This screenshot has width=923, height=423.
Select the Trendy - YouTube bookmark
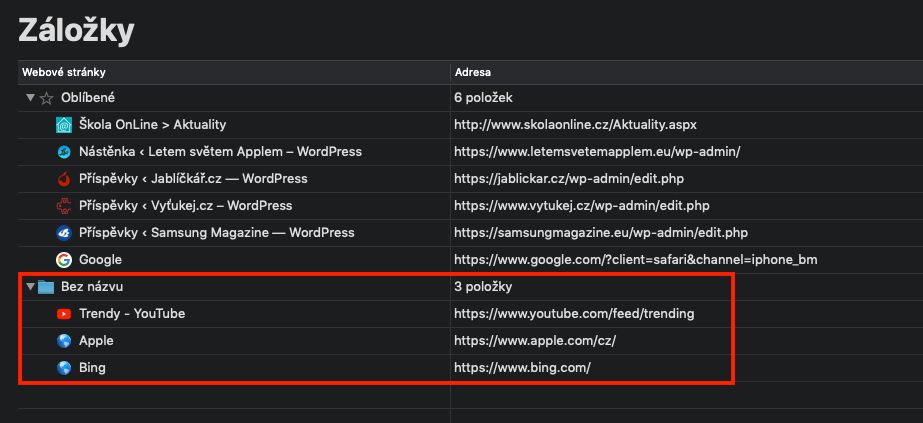(x=132, y=314)
